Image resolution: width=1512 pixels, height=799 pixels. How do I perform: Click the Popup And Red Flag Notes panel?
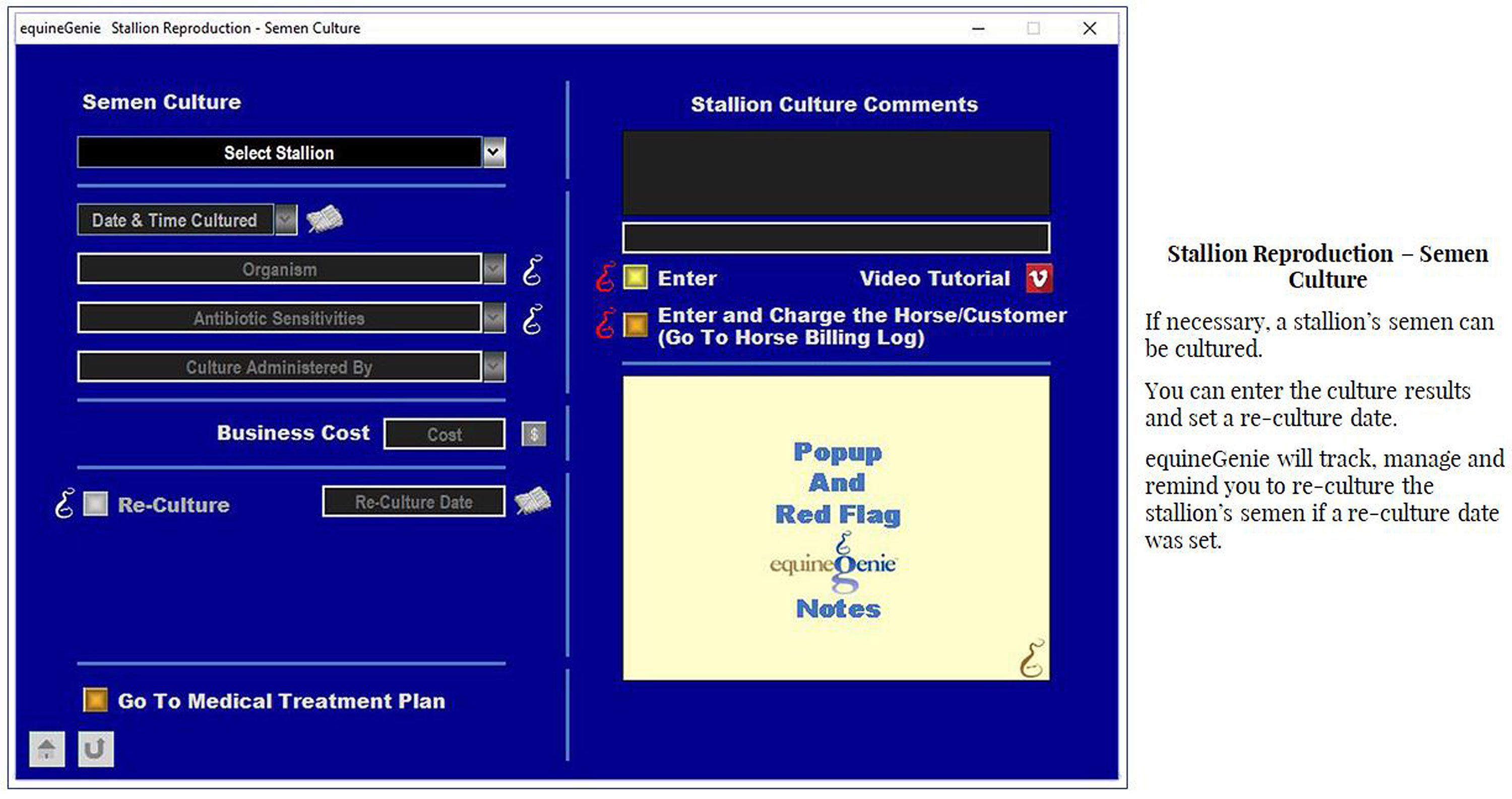[836, 528]
